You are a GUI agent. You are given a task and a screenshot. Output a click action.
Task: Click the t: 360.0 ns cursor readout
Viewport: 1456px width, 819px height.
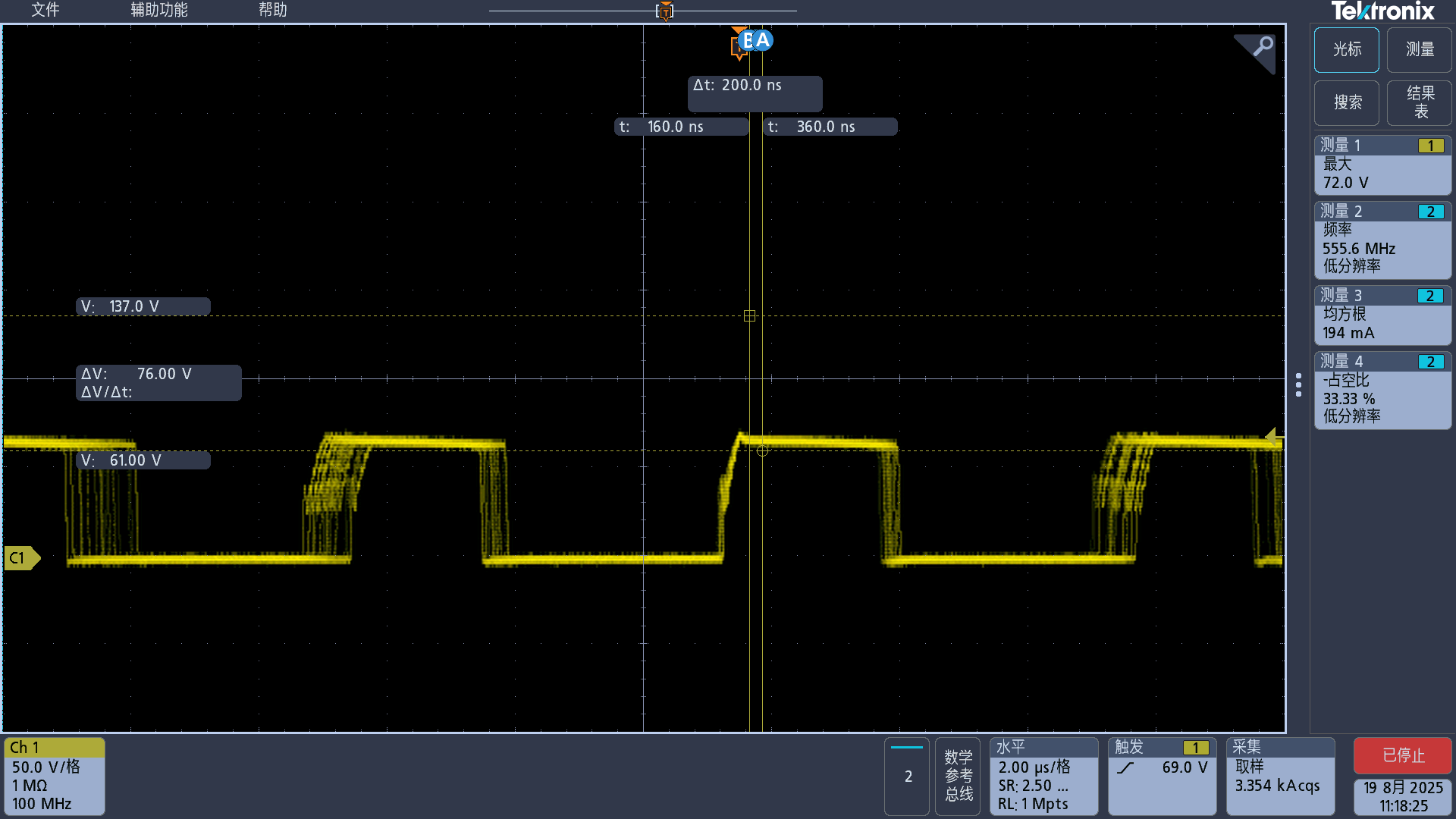(x=830, y=127)
